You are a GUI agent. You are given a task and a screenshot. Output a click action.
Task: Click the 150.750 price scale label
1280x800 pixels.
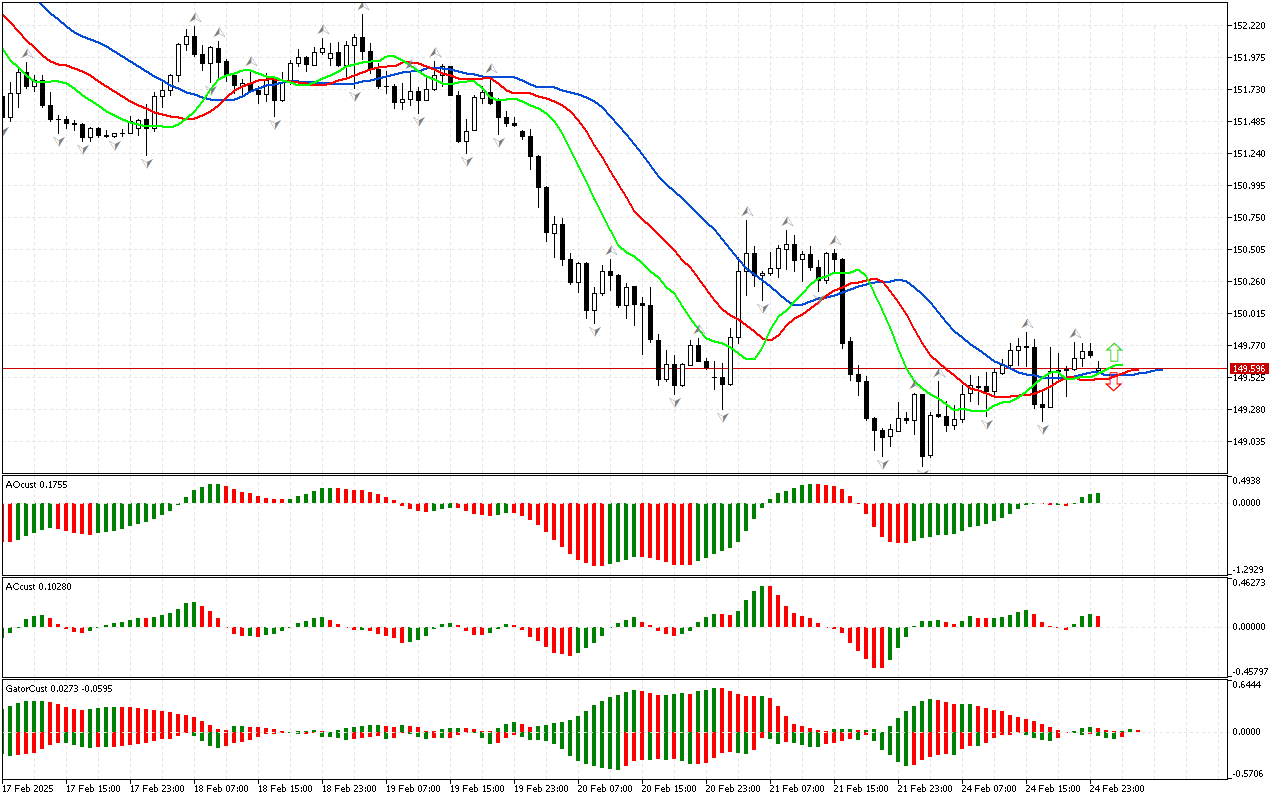pyautogui.click(x=1250, y=218)
